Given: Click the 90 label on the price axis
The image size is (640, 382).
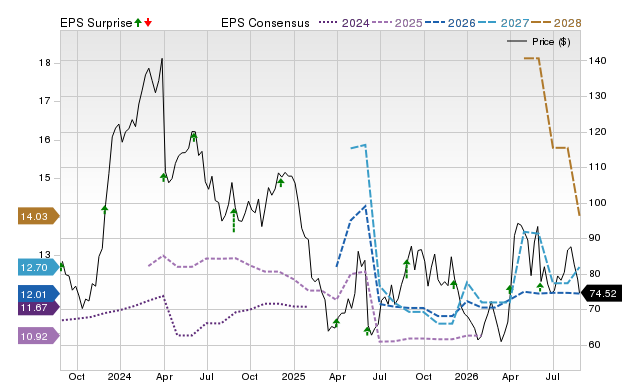Looking at the screenshot, I should (594, 238).
